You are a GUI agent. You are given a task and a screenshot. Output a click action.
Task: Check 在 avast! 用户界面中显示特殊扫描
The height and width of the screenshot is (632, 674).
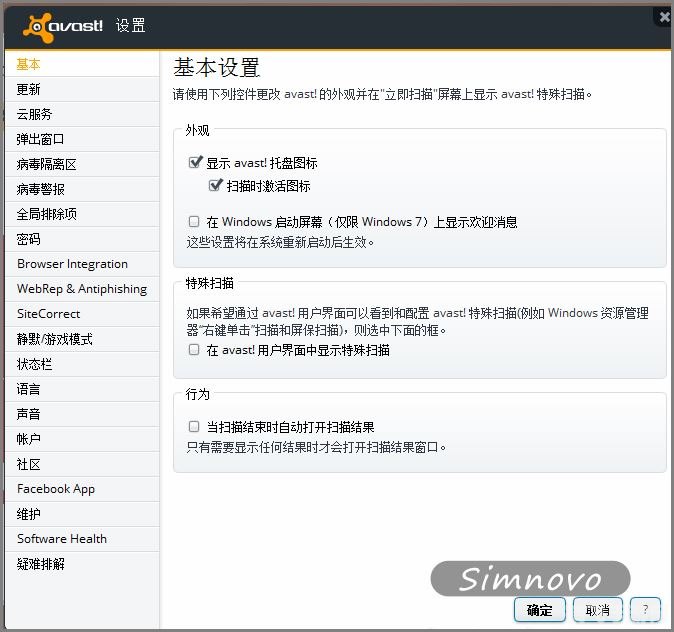pos(194,350)
